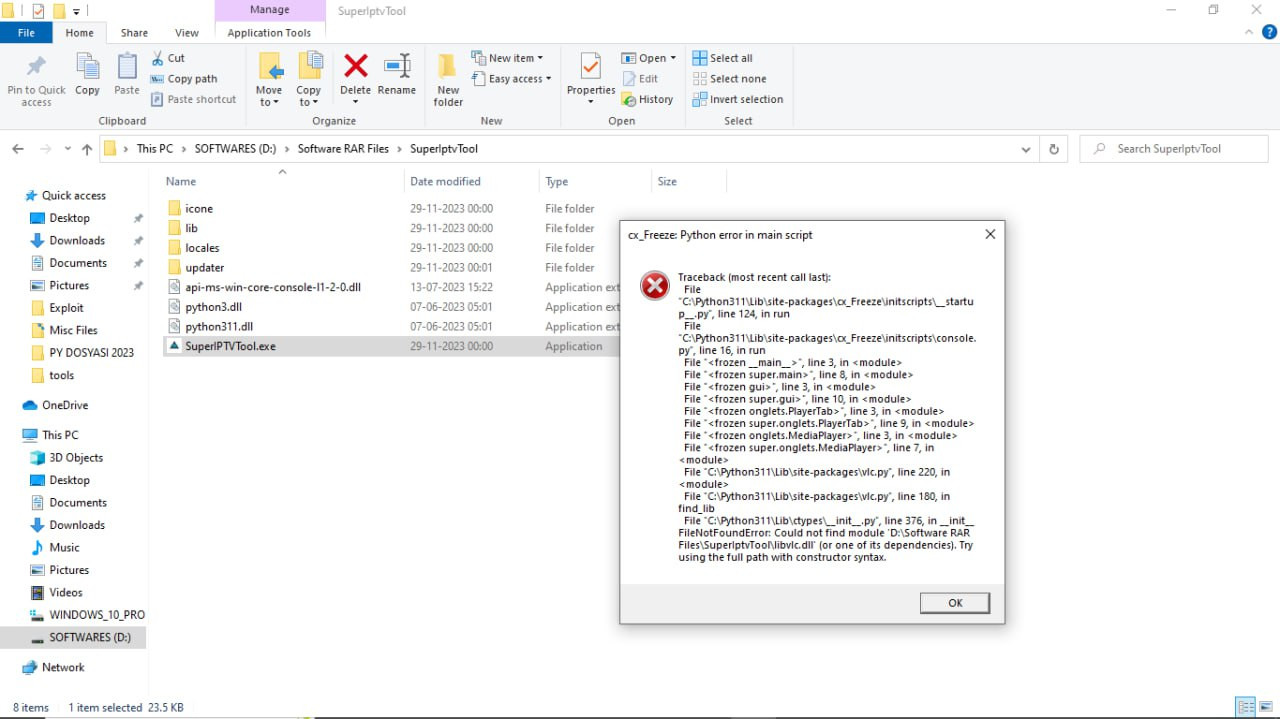Open the New item dropdown
The width and height of the screenshot is (1280, 719).
coord(507,58)
